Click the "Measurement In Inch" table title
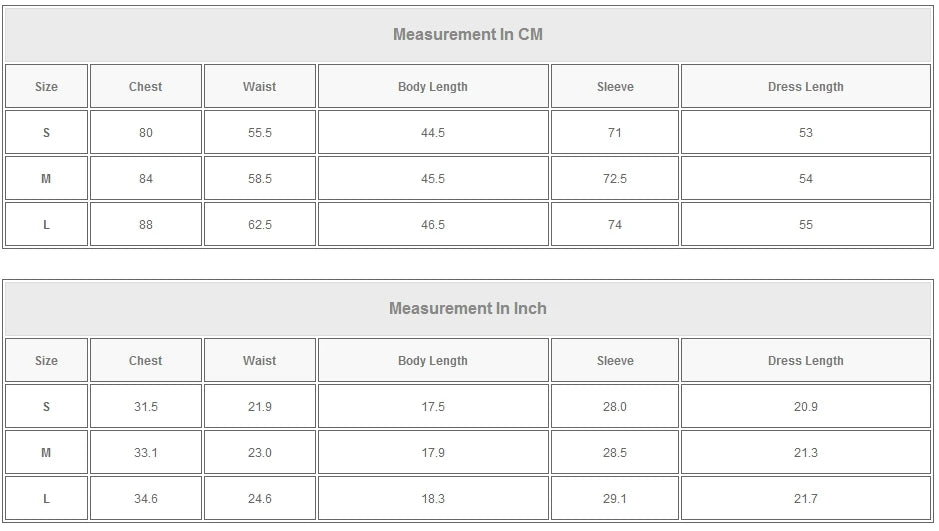The height and width of the screenshot is (531, 939). coord(467,309)
